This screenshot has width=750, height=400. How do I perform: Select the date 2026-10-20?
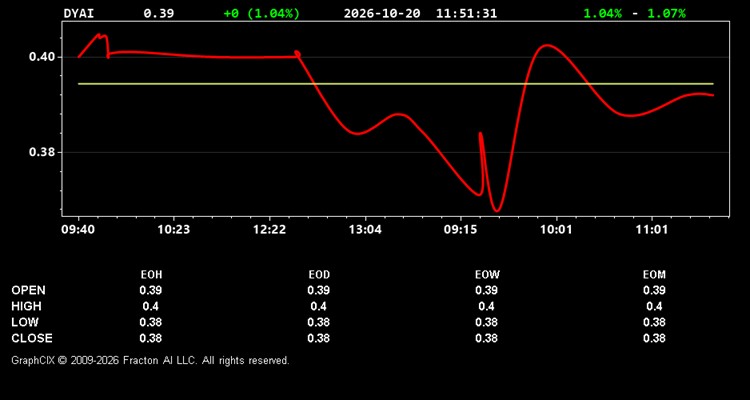382,13
